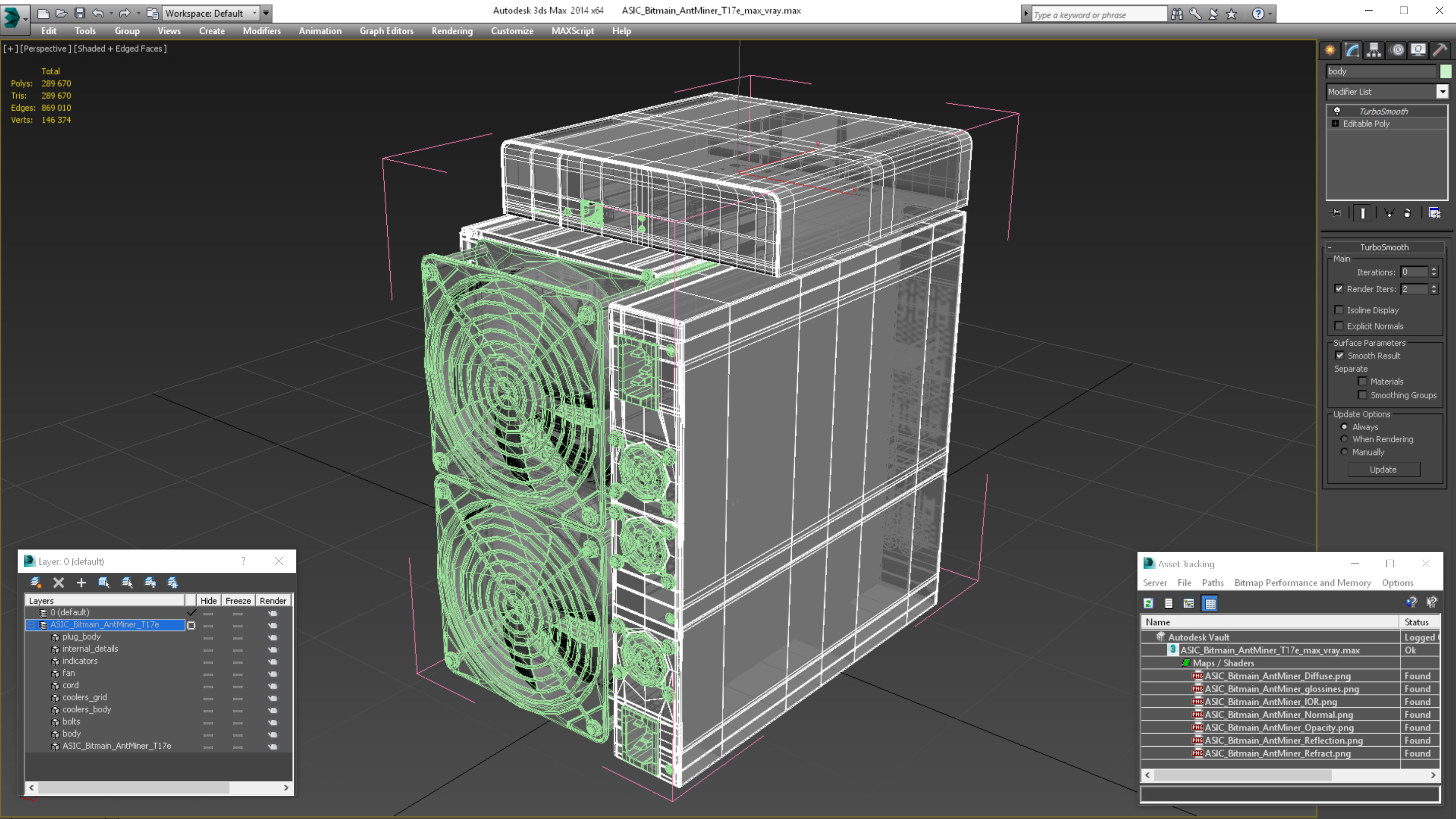Click the body object name field

[1381, 71]
